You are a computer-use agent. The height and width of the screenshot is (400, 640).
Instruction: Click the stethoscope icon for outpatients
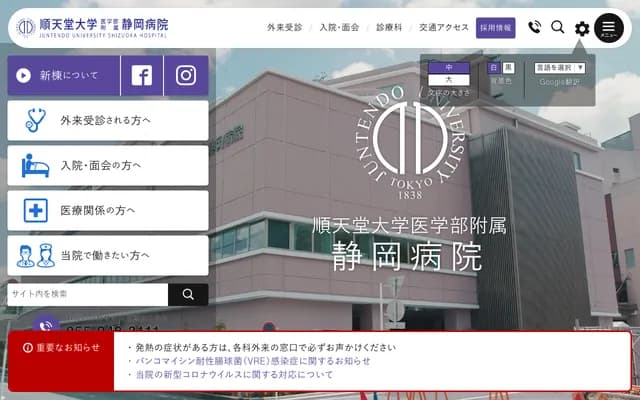click(x=35, y=120)
